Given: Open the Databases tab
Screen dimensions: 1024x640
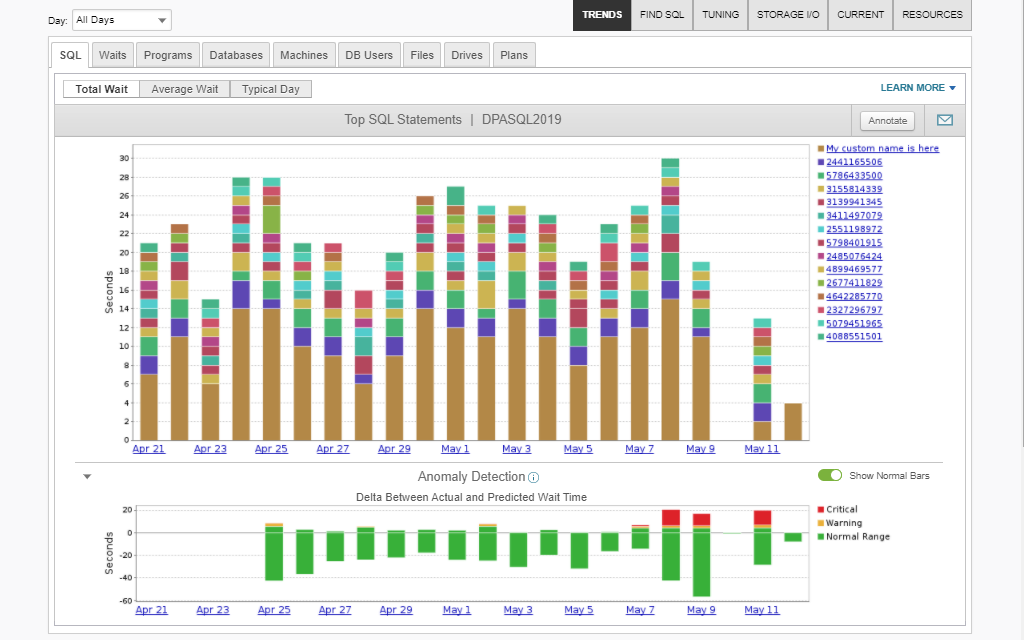Looking at the screenshot, I should click(x=235, y=55).
